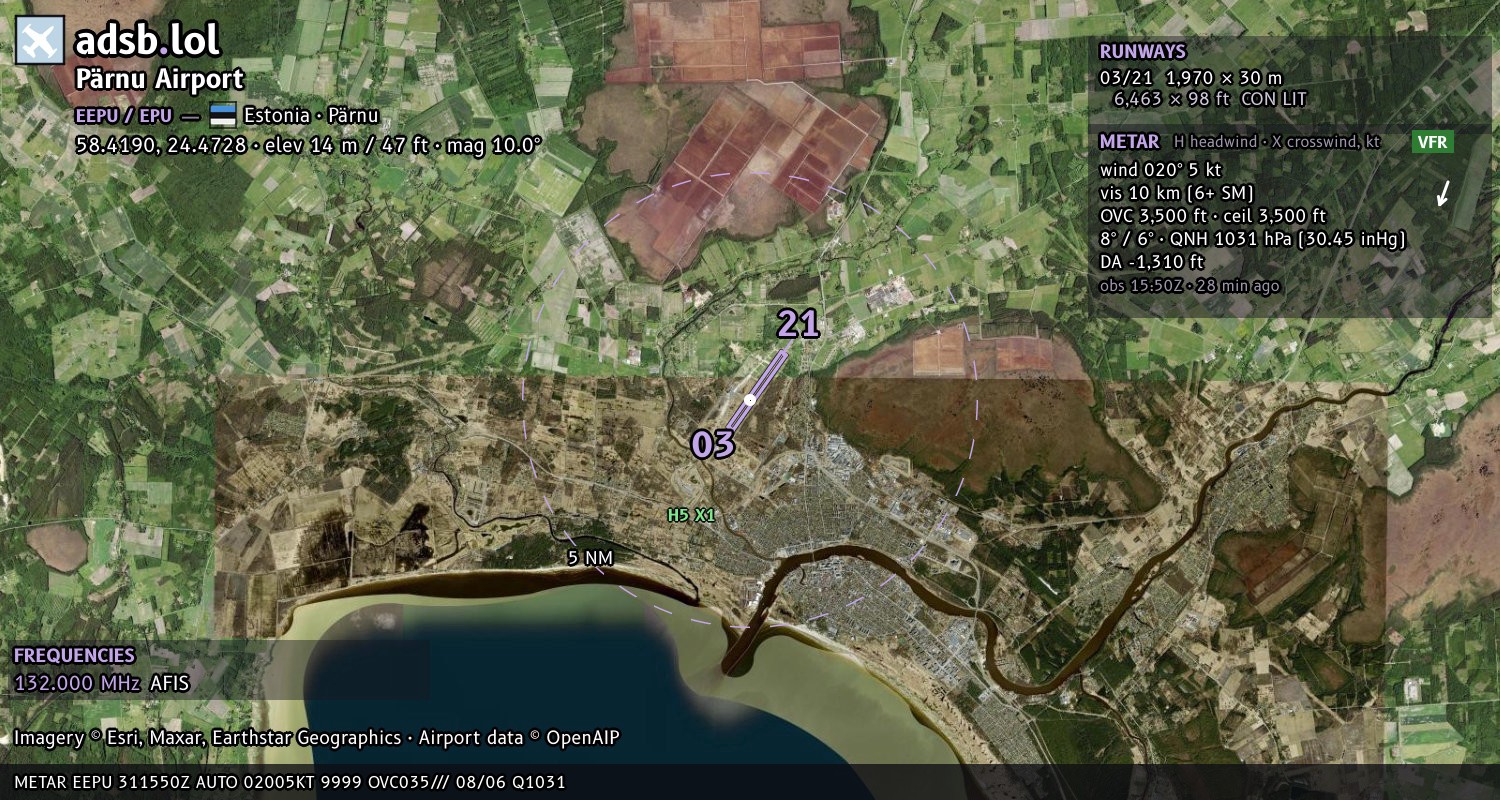Click the FREQUENCIES section heading
Image resolution: width=1500 pixels, height=800 pixels.
[74, 656]
